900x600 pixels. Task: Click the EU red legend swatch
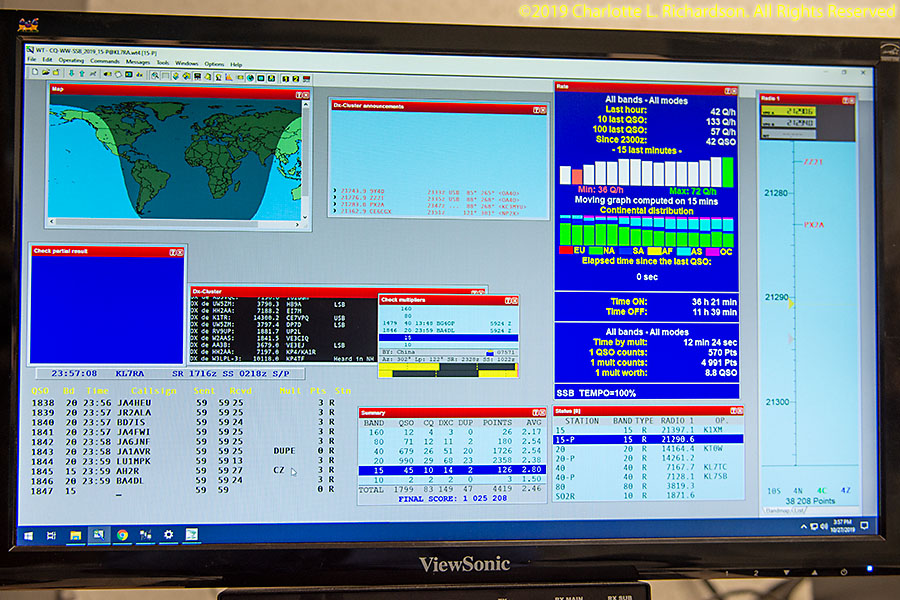tap(566, 250)
